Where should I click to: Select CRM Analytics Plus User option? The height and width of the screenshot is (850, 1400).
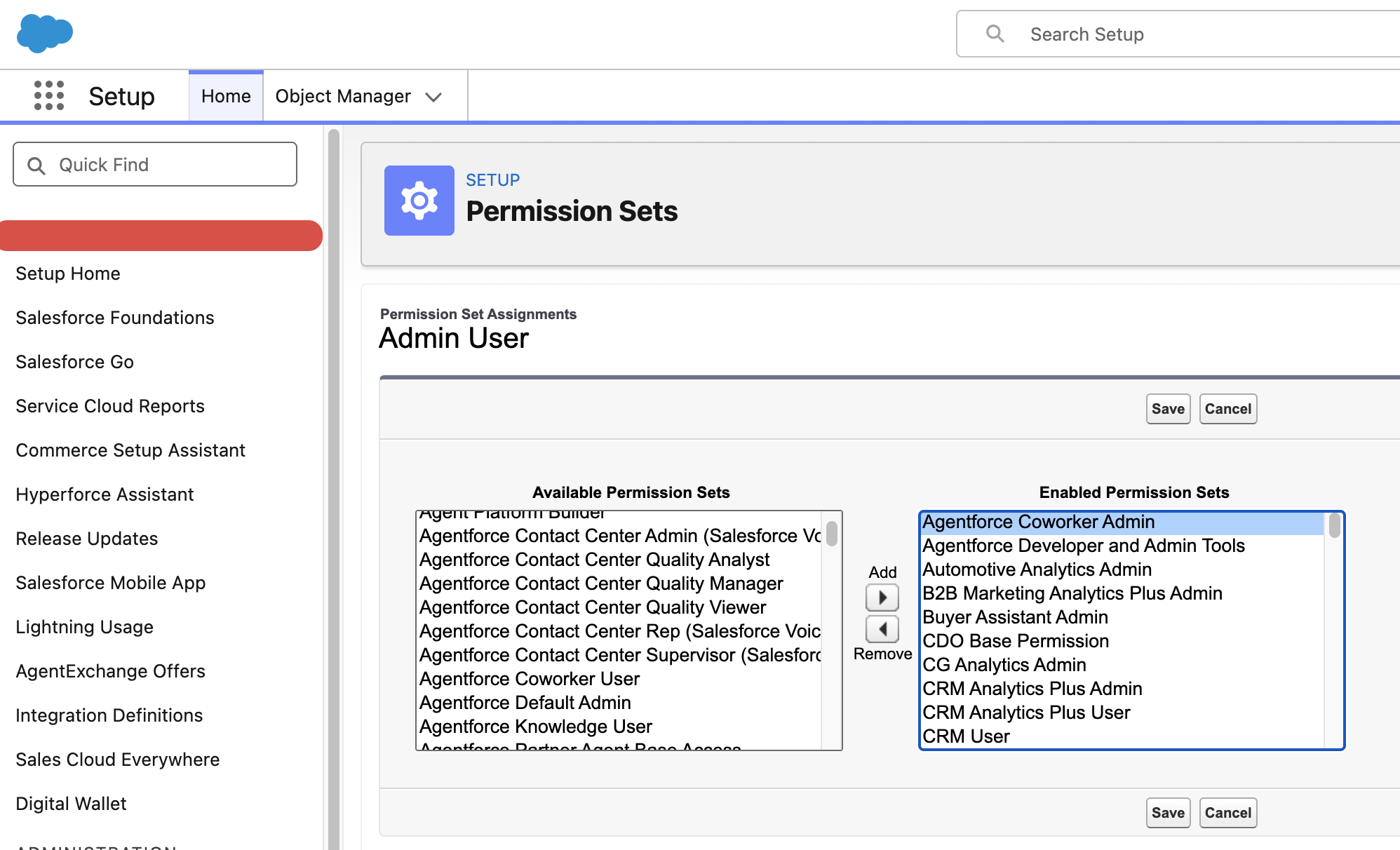coord(1122,713)
